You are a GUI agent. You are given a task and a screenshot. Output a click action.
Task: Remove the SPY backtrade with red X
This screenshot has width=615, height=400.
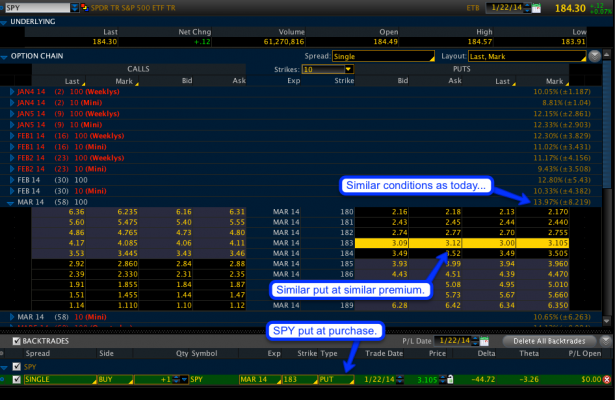tap(606, 380)
